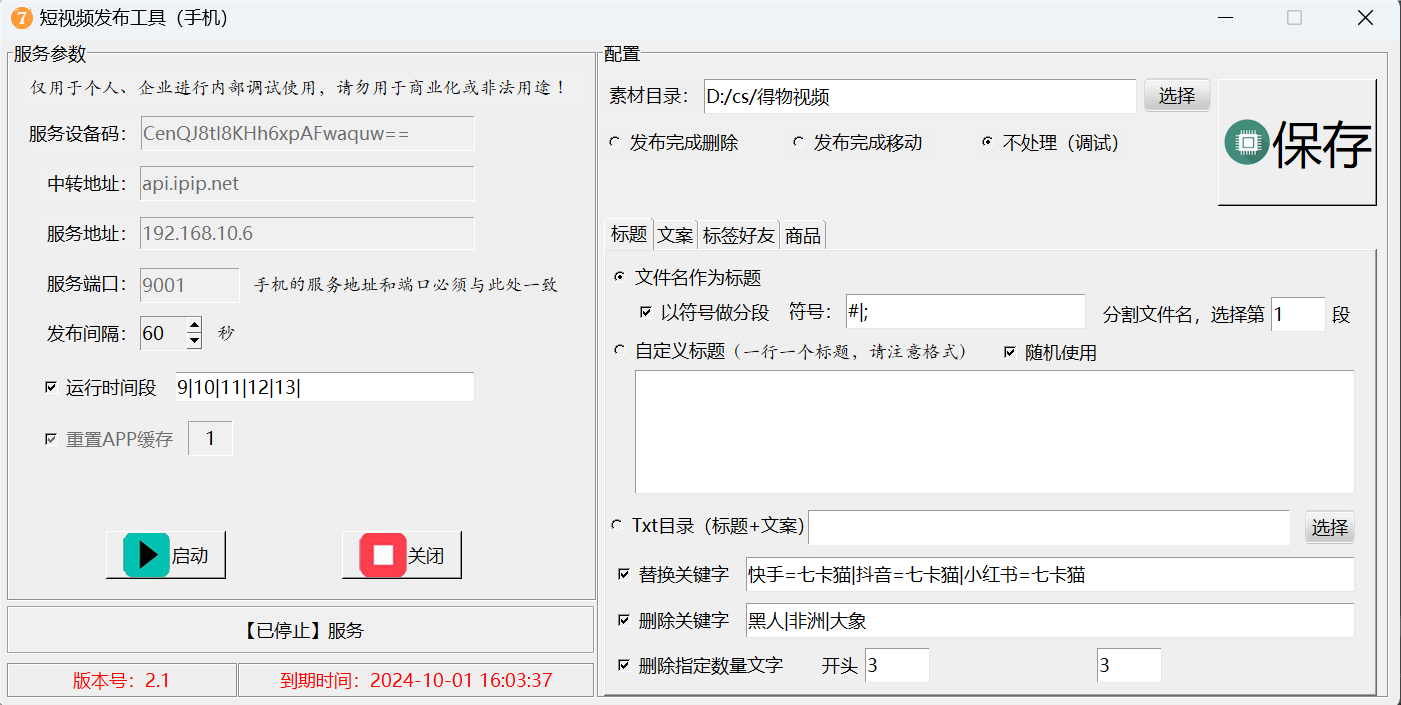Uncheck the 随机使用 checkbox

tap(1010, 353)
